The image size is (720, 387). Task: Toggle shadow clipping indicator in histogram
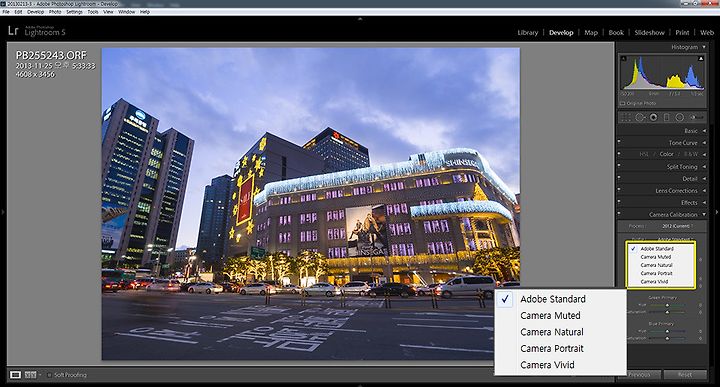pyautogui.click(x=624, y=58)
